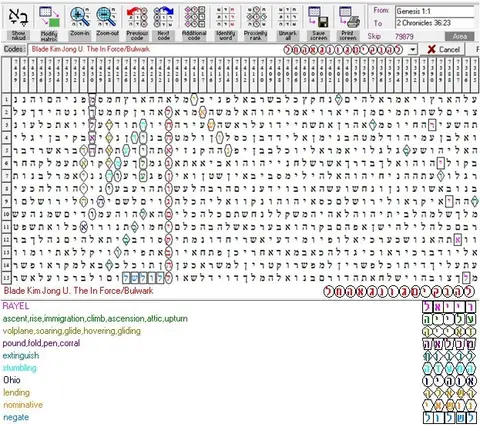
Task: Go to Next code with blue arrow icon
Action: 163,17
